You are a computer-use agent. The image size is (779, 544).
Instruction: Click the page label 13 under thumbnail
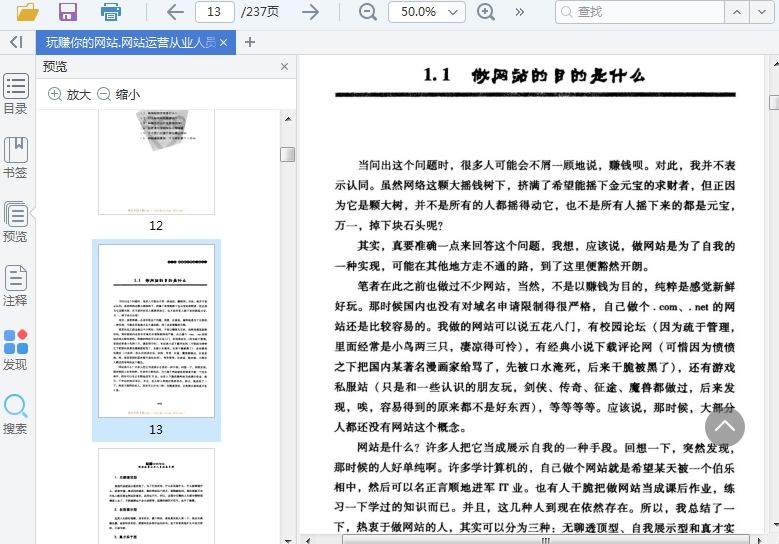pos(156,429)
